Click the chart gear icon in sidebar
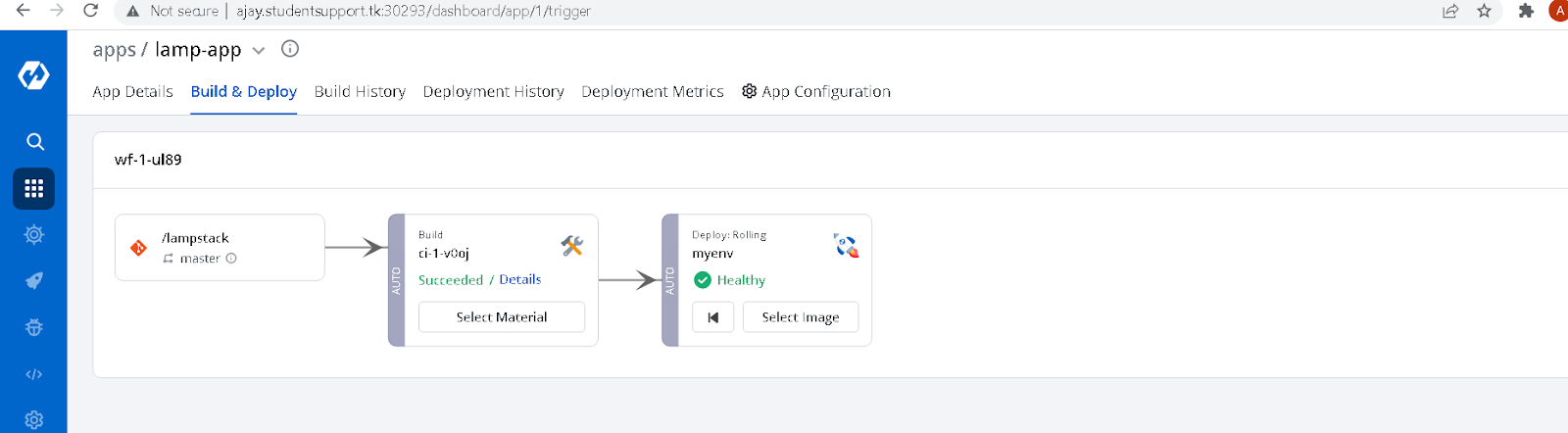This screenshot has height=433, width=1568. coord(33,234)
